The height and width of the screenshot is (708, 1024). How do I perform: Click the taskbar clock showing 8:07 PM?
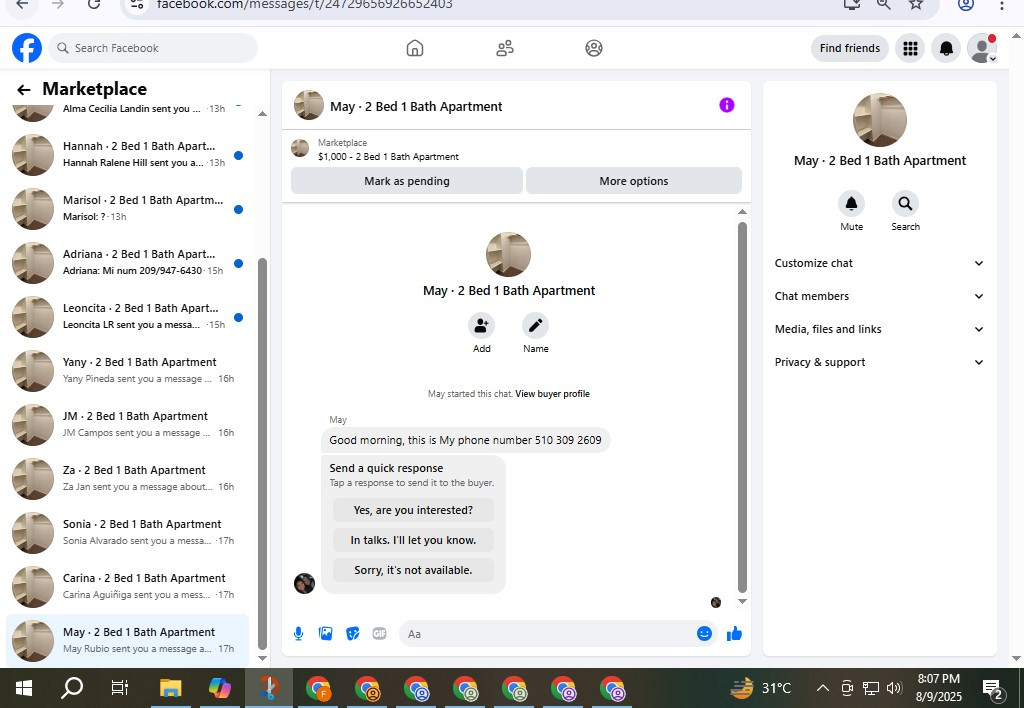coord(938,688)
